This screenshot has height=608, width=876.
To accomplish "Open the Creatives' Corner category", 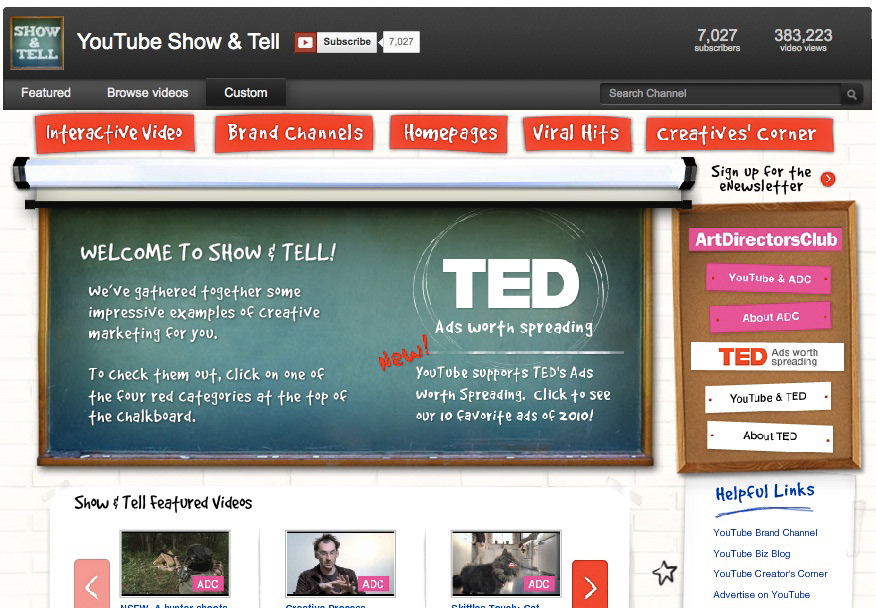I will (x=739, y=134).
